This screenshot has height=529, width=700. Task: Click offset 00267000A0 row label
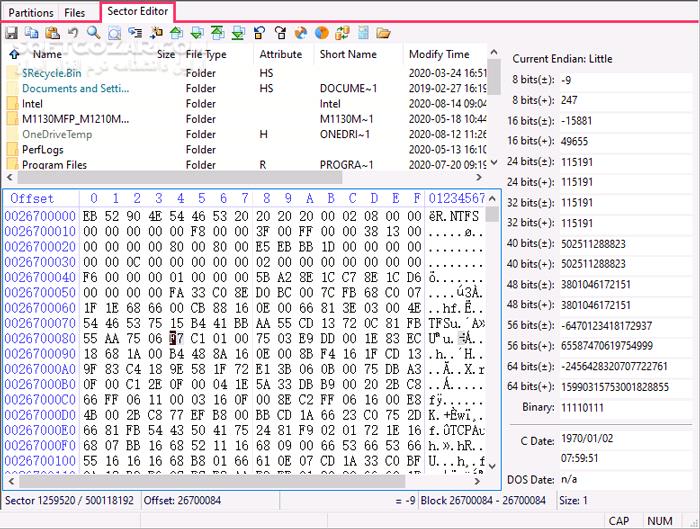[x=40, y=369]
